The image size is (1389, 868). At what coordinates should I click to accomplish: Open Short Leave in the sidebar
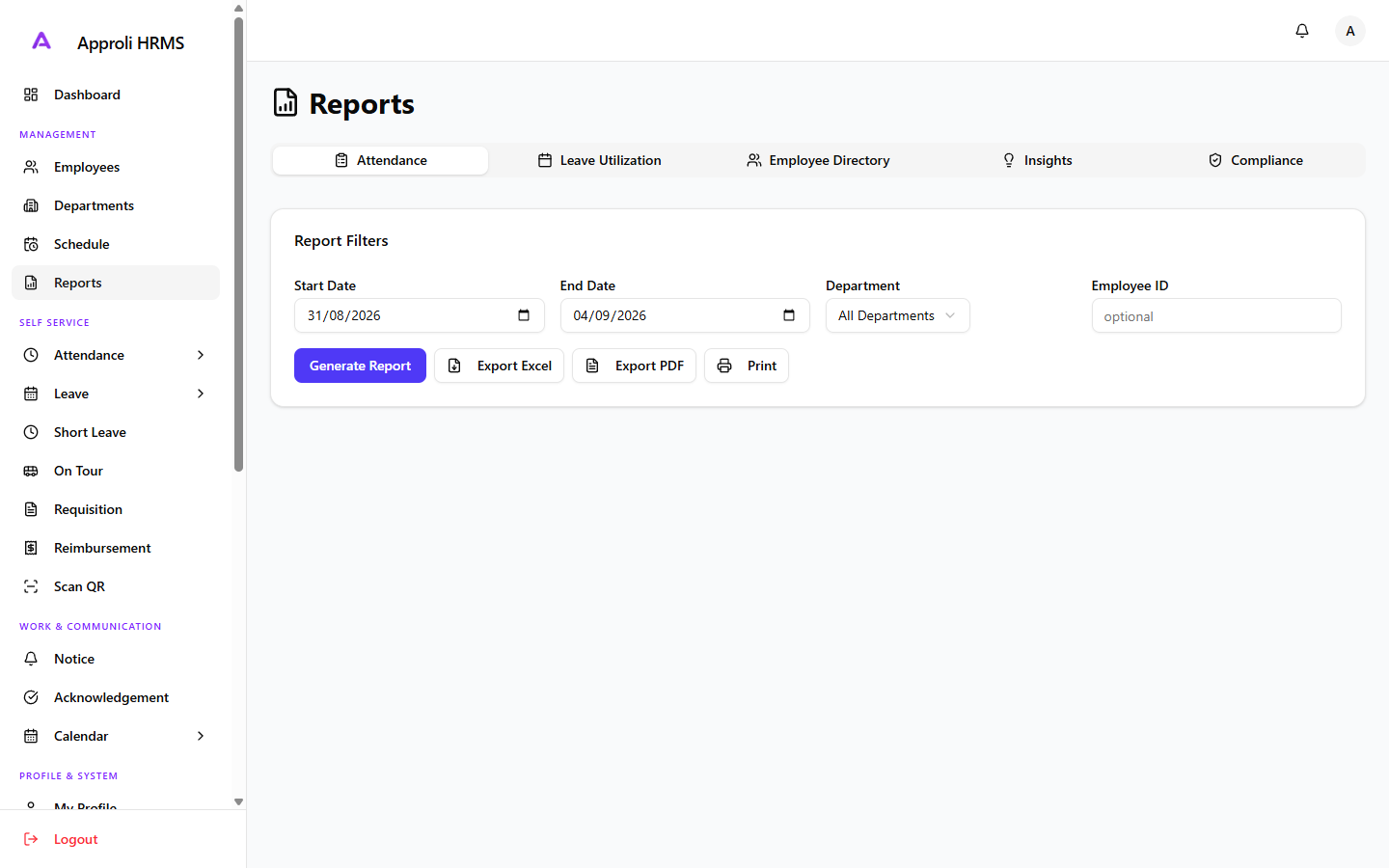pyautogui.click(x=116, y=432)
